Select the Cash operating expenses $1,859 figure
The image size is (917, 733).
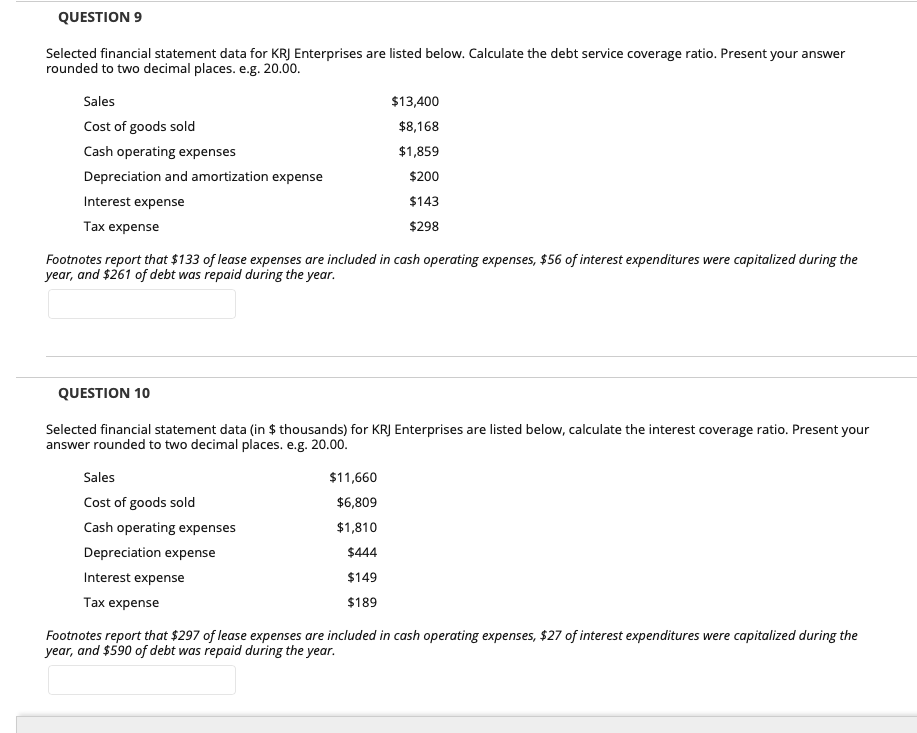(x=418, y=151)
